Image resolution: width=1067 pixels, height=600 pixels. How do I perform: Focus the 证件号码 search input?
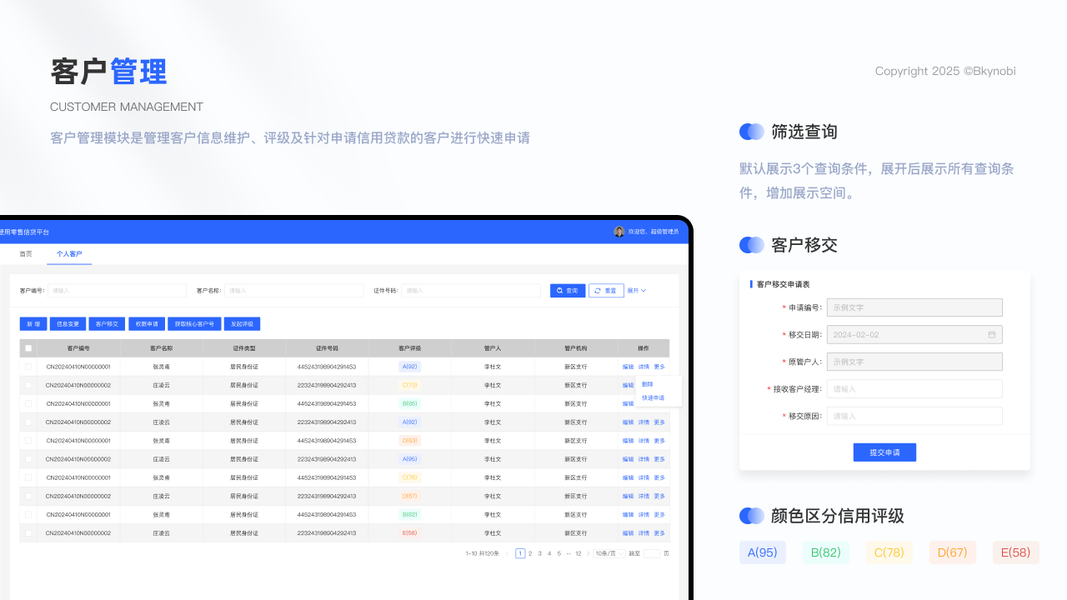point(471,290)
